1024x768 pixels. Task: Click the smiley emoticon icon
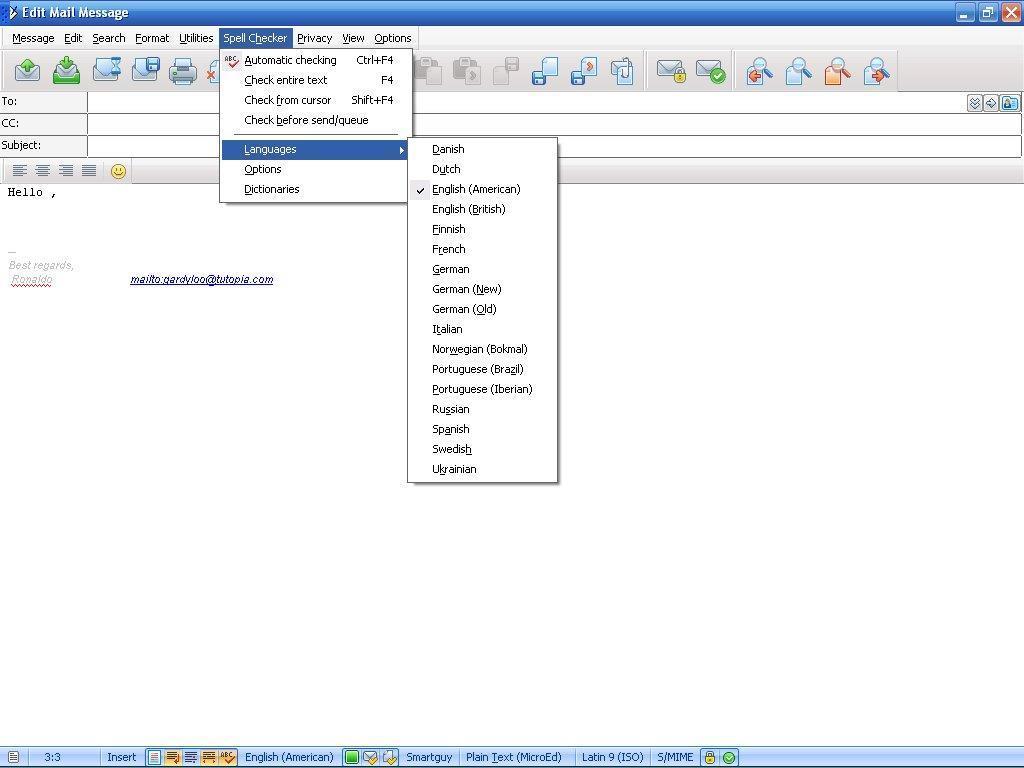[118, 171]
